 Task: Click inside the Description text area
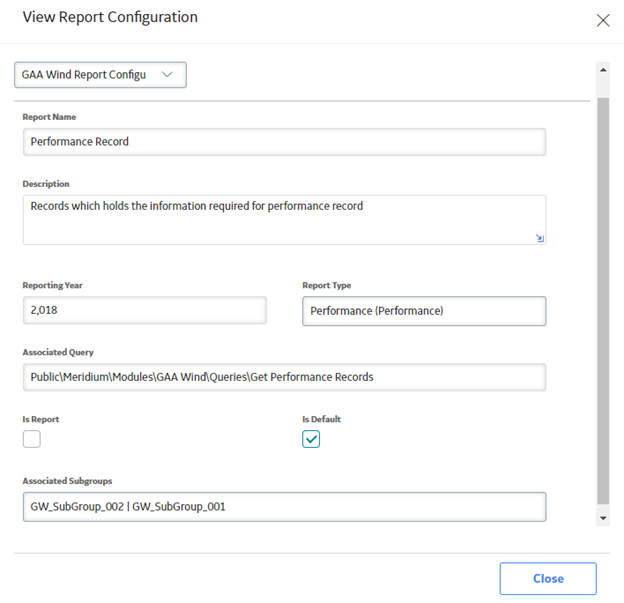tap(284, 220)
